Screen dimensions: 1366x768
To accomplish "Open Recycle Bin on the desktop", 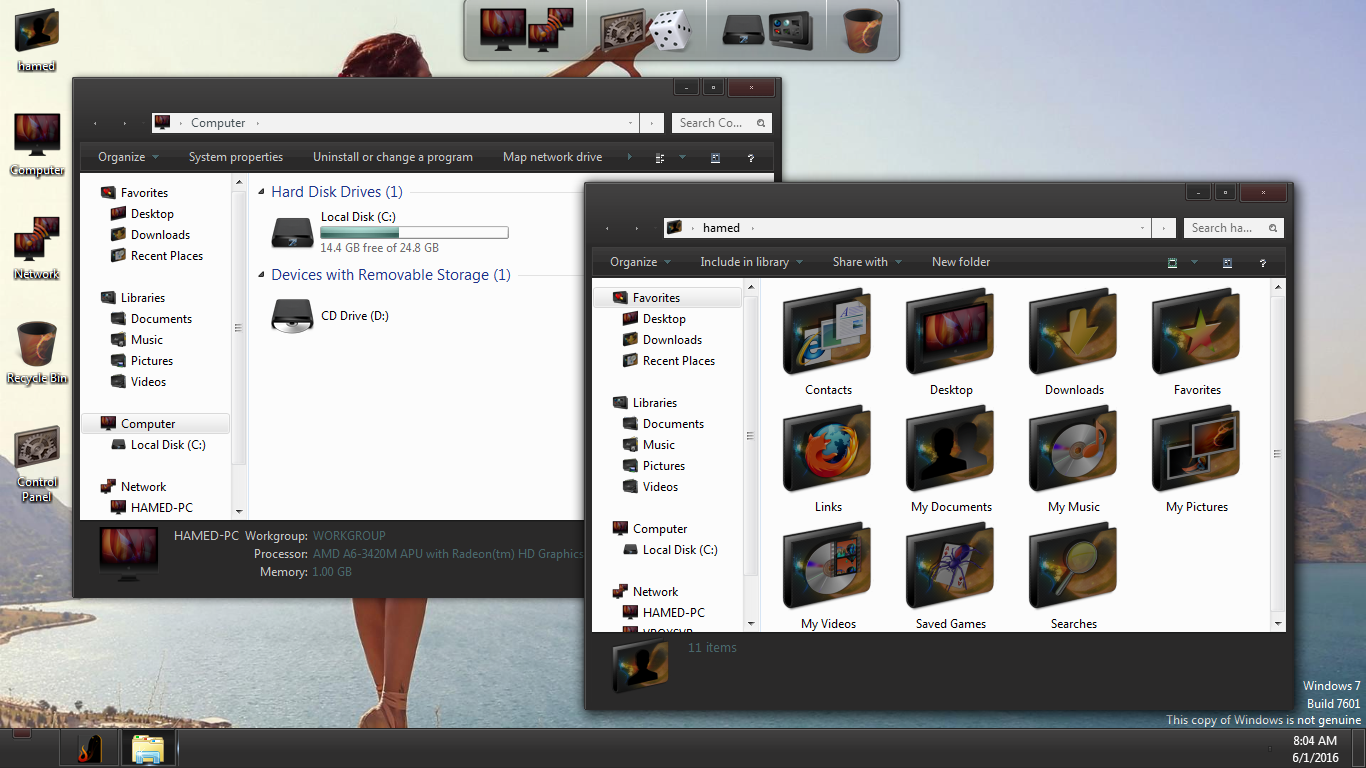I will 37,345.
